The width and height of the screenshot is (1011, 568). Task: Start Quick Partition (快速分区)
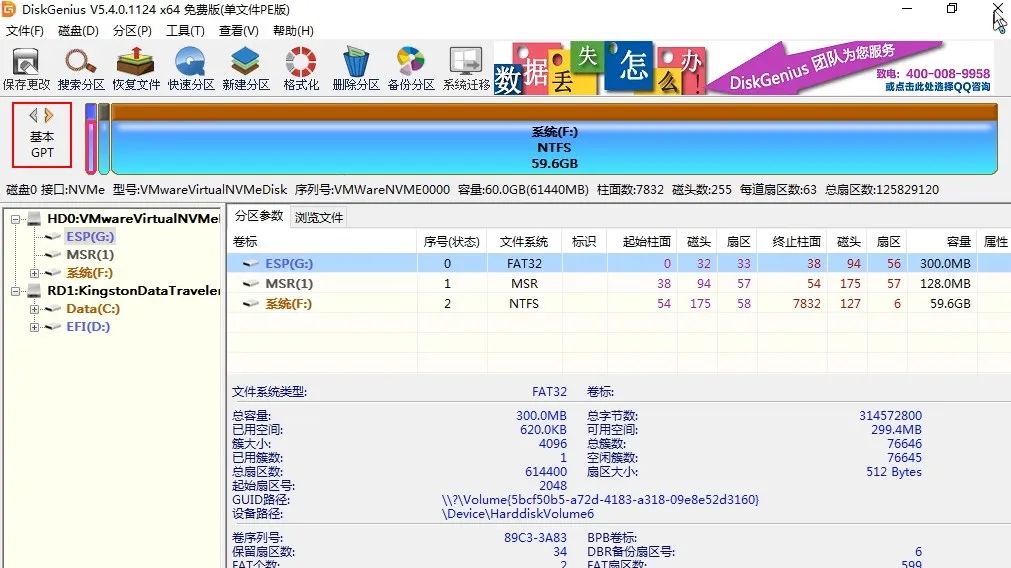tap(191, 69)
